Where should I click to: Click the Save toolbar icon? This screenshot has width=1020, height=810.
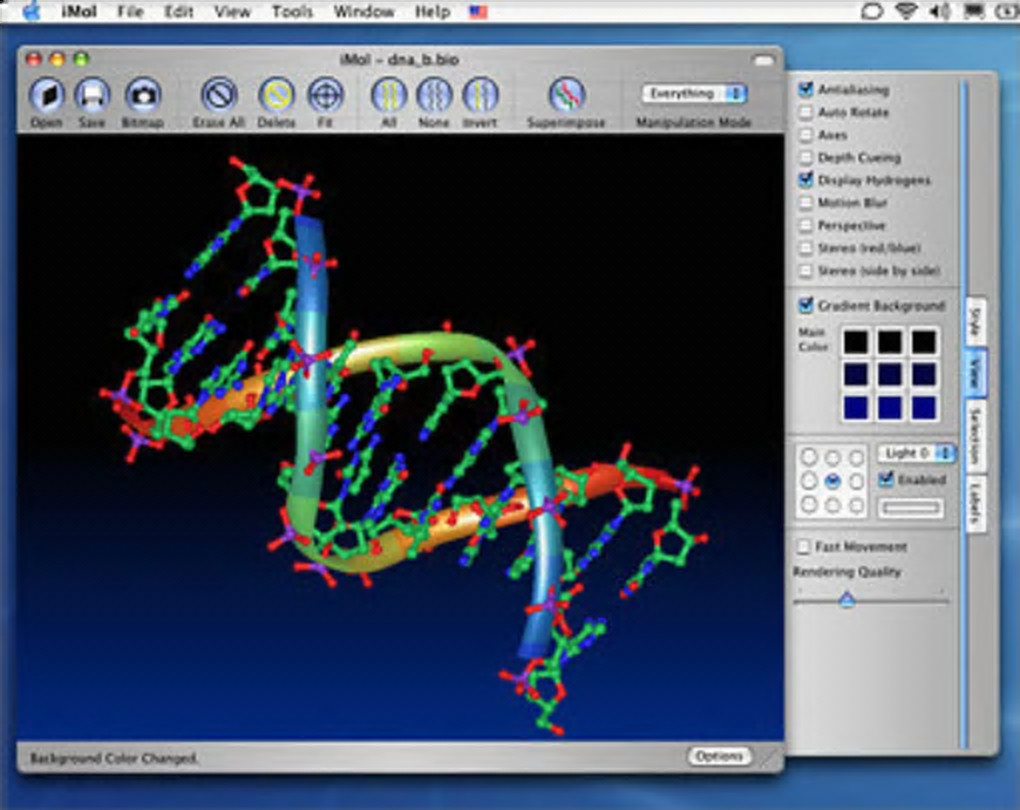pyautogui.click(x=92, y=96)
